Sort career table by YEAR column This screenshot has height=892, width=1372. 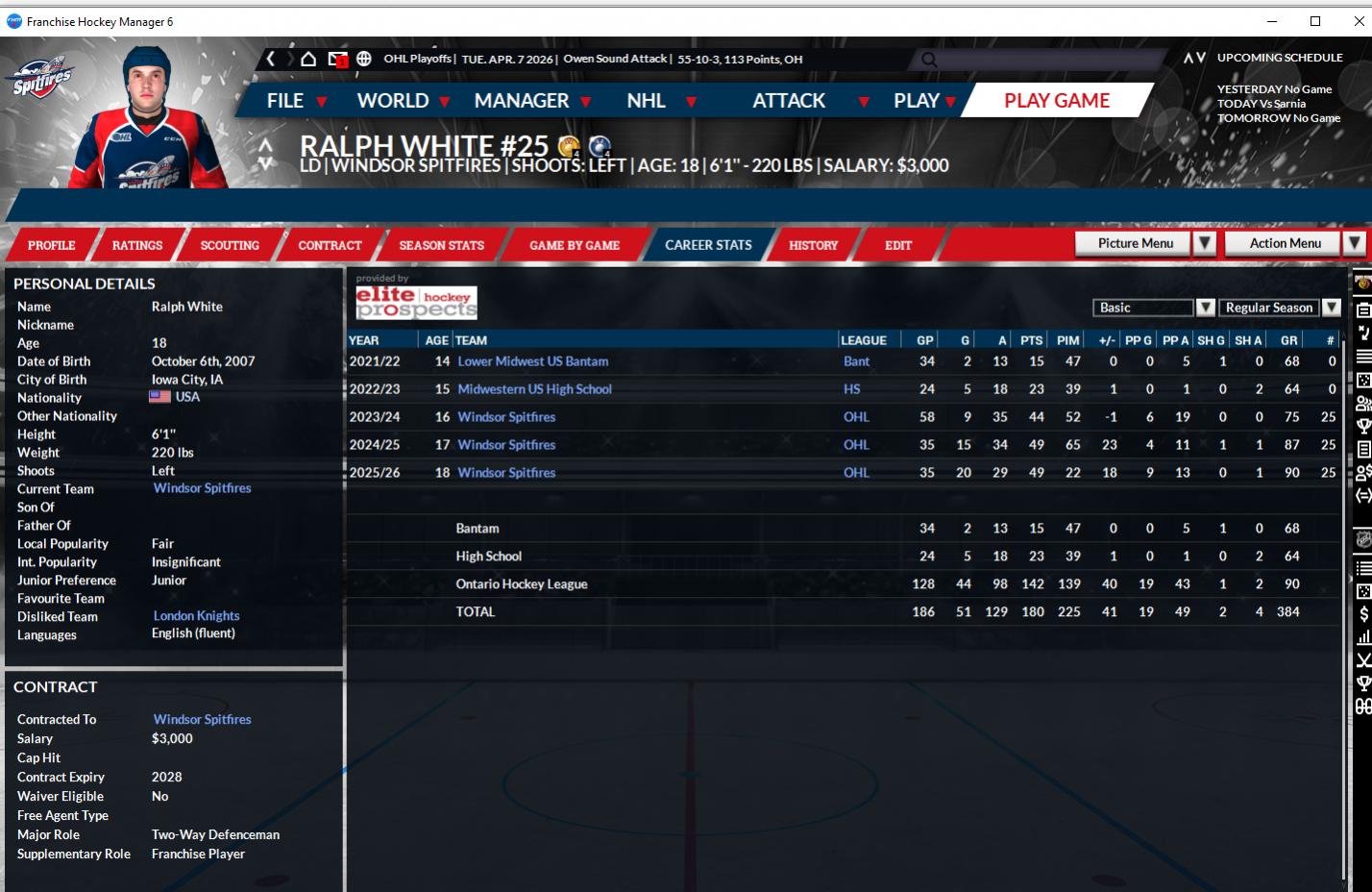tap(364, 340)
